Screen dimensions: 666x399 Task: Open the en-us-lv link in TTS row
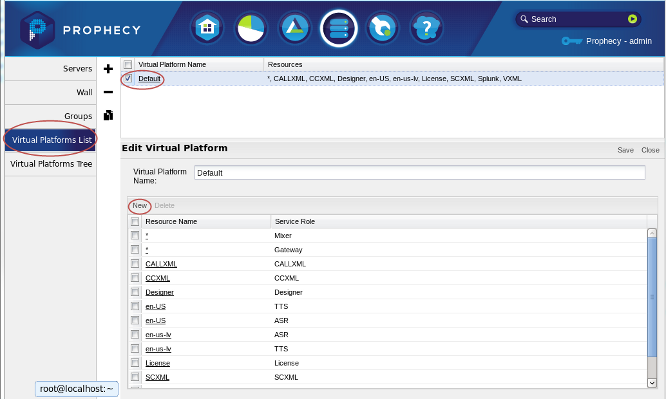coord(158,349)
